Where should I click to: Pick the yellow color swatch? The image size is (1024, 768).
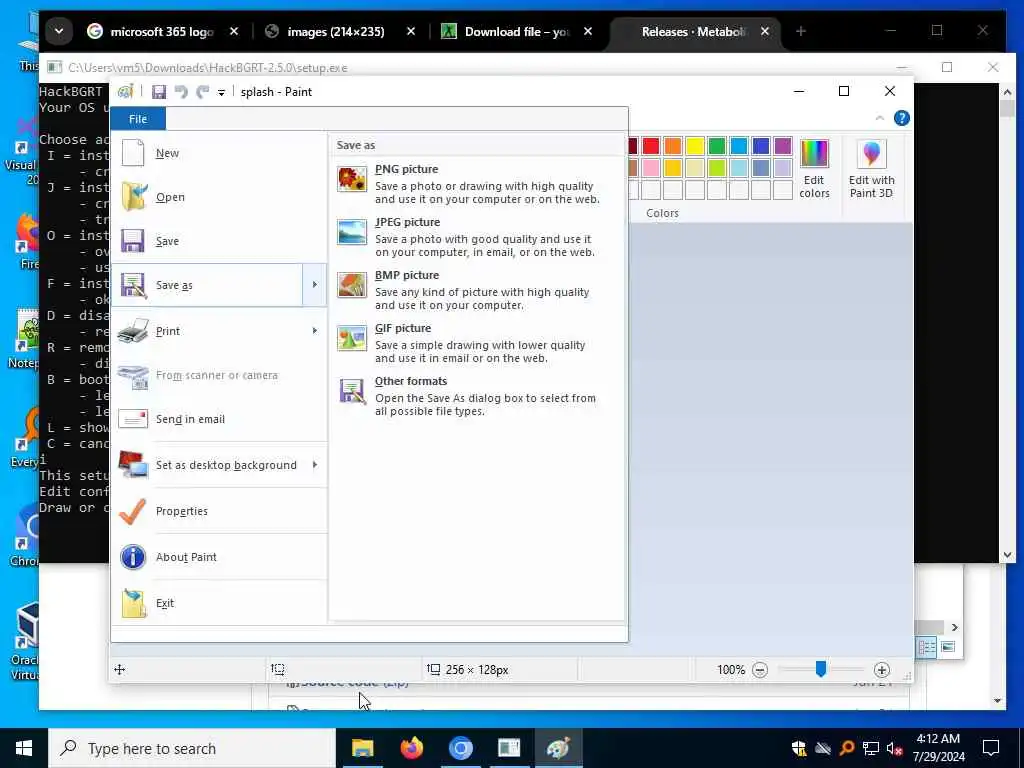[695, 146]
